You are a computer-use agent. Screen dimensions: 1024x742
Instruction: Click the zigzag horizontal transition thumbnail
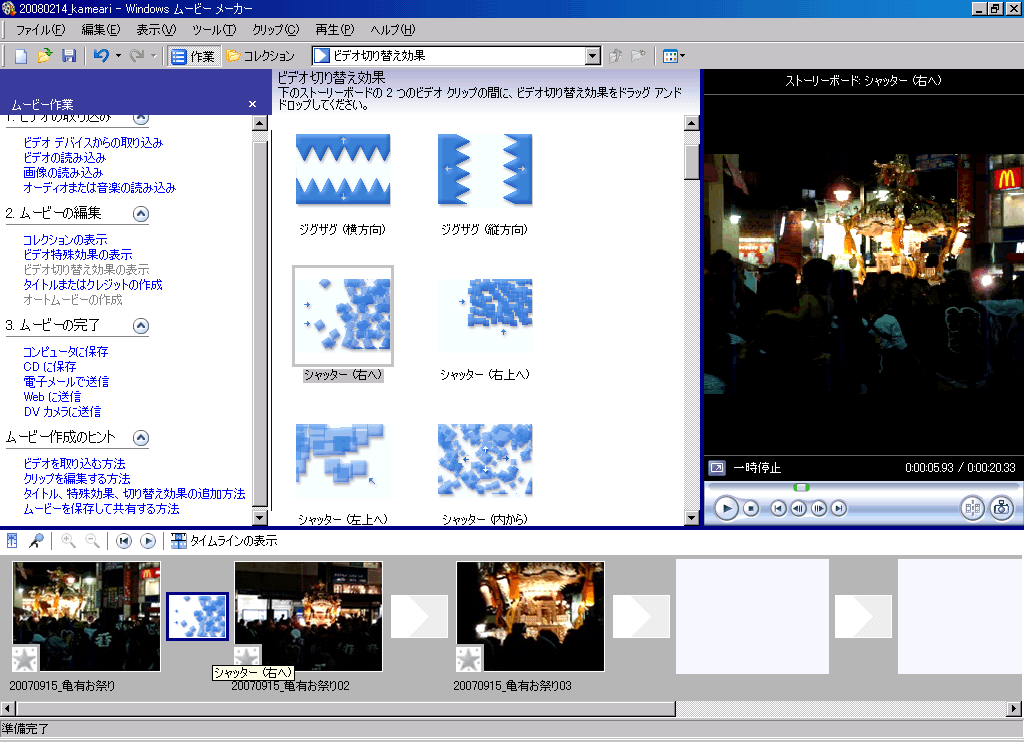pos(343,170)
